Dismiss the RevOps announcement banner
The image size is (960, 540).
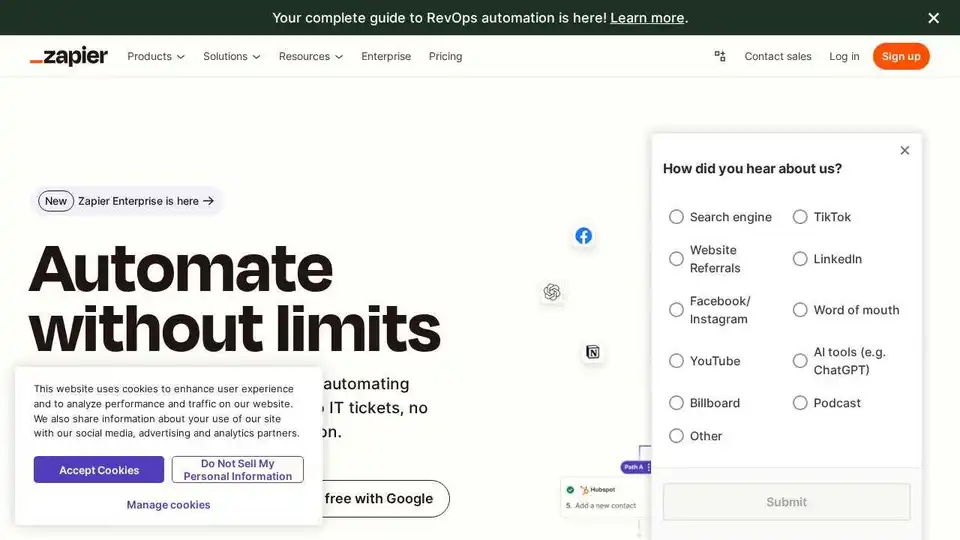[933, 18]
